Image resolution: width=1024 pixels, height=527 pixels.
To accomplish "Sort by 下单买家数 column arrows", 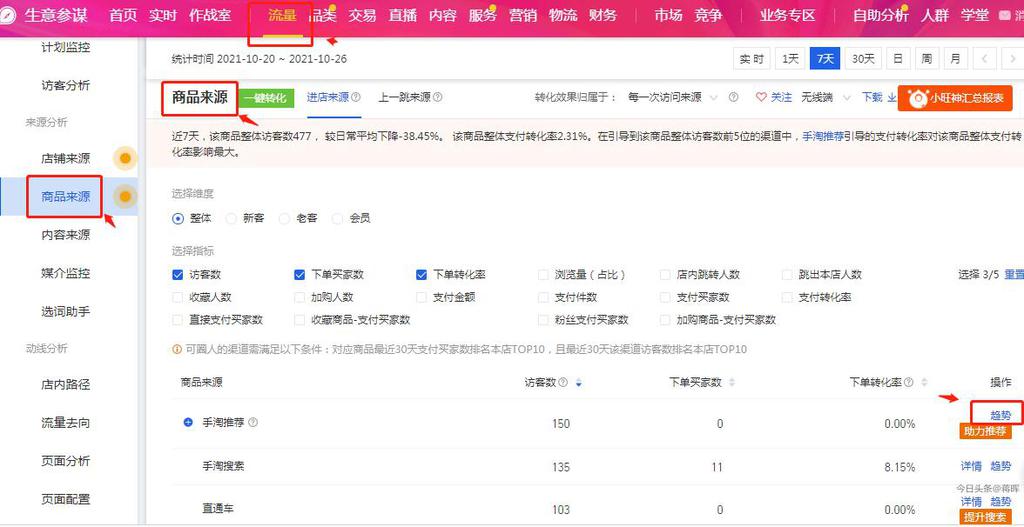I will (x=731, y=383).
